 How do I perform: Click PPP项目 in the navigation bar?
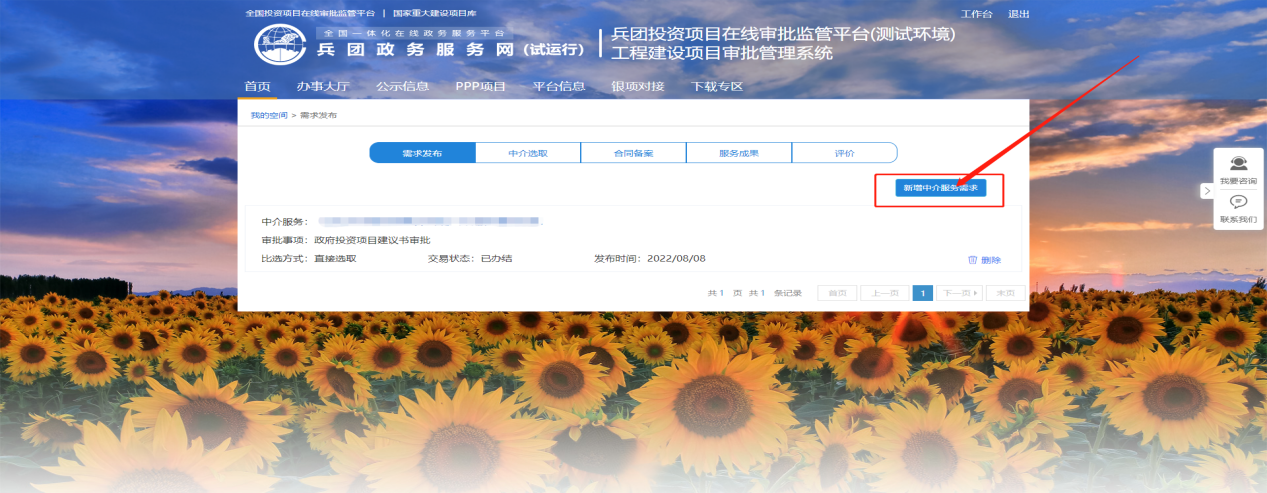[x=480, y=86]
